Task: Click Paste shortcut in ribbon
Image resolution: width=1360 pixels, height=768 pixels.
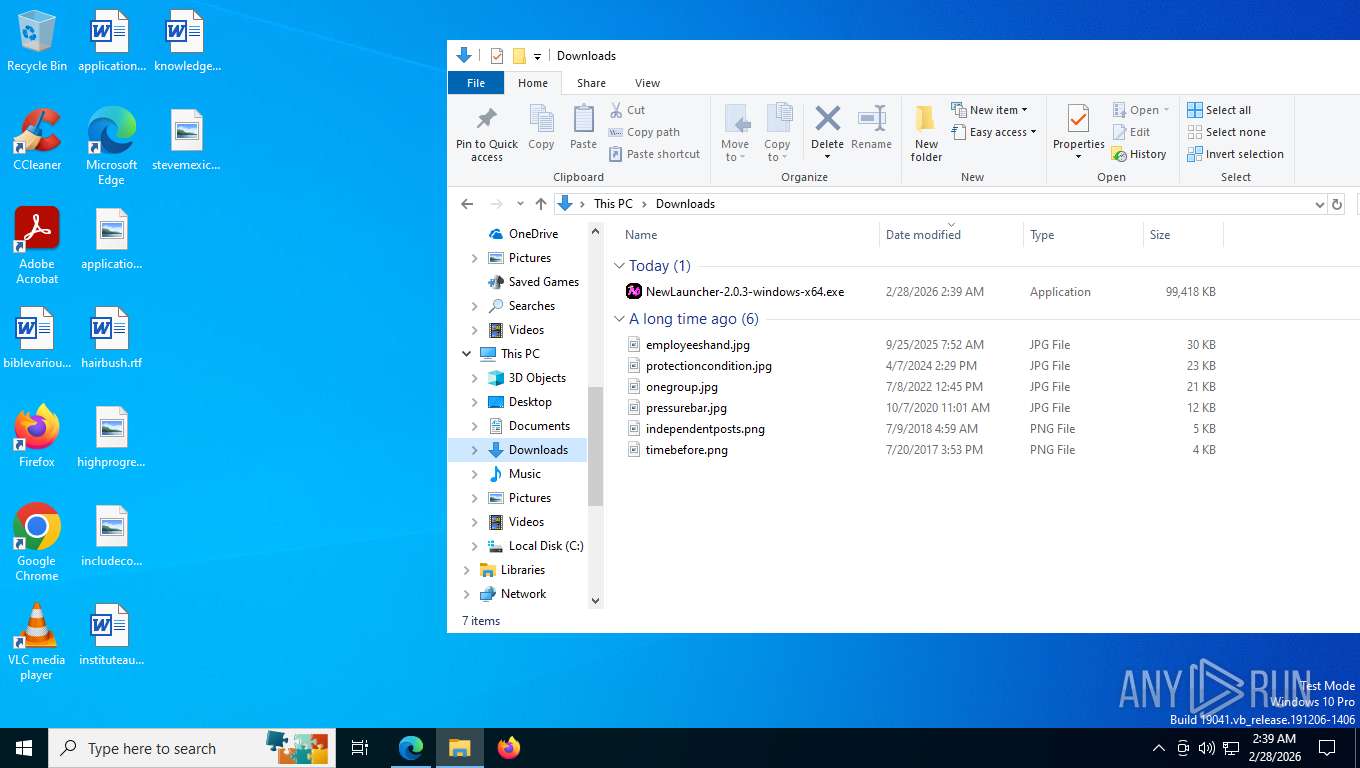Action: [x=654, y=154]
